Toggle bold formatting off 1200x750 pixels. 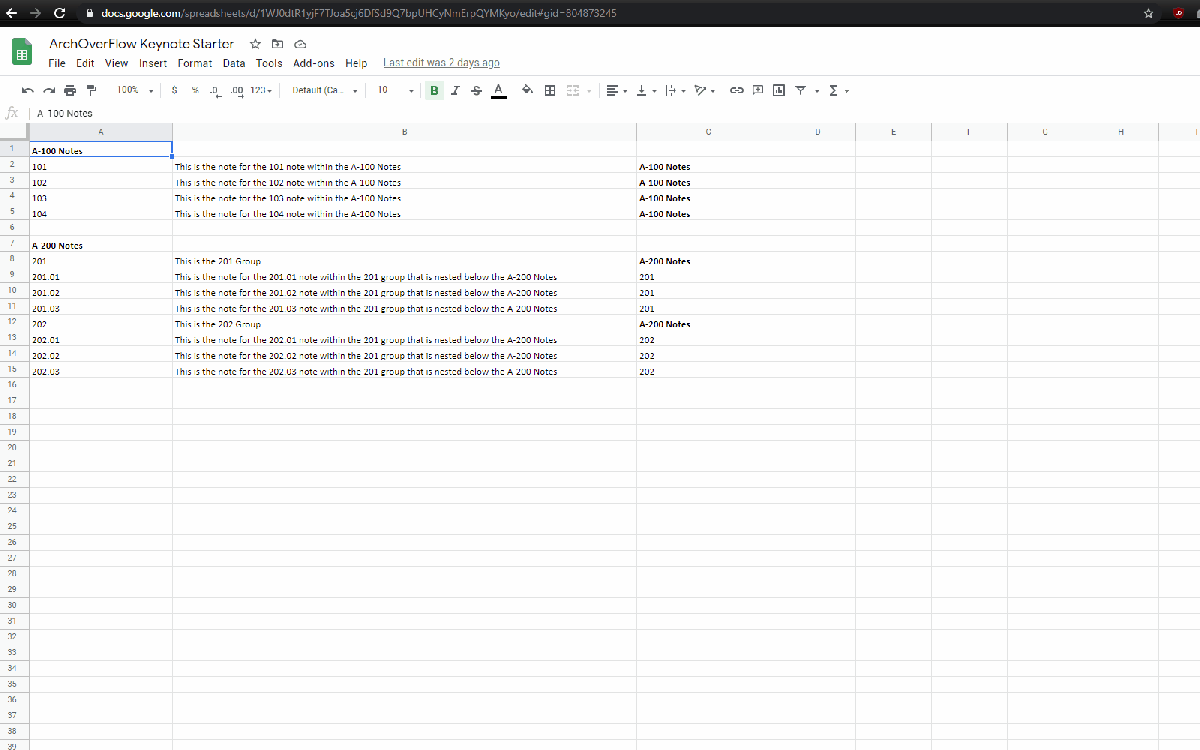[434, 90]
